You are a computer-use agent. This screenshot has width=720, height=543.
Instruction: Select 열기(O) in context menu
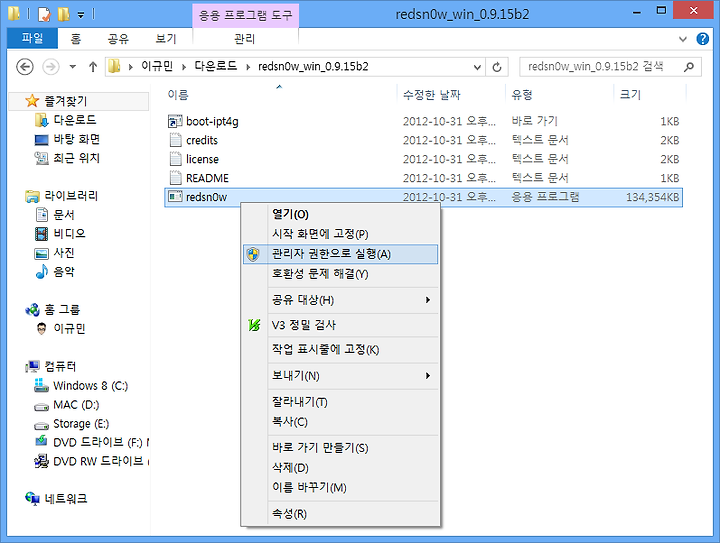pos(341,214)
